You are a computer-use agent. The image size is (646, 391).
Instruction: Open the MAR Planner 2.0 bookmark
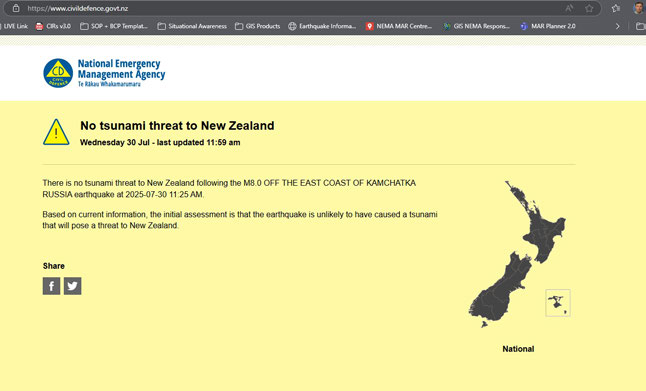[548, 26]
